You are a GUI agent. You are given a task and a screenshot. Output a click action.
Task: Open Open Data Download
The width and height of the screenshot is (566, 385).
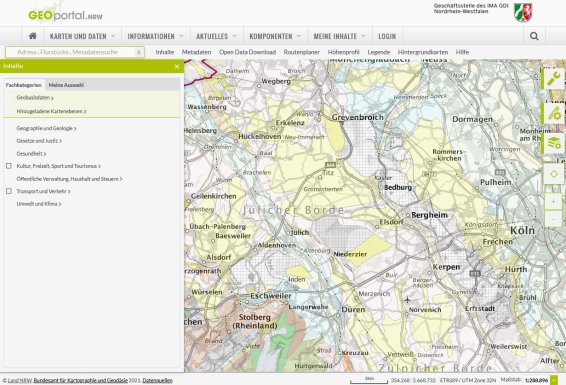[247, 52]
